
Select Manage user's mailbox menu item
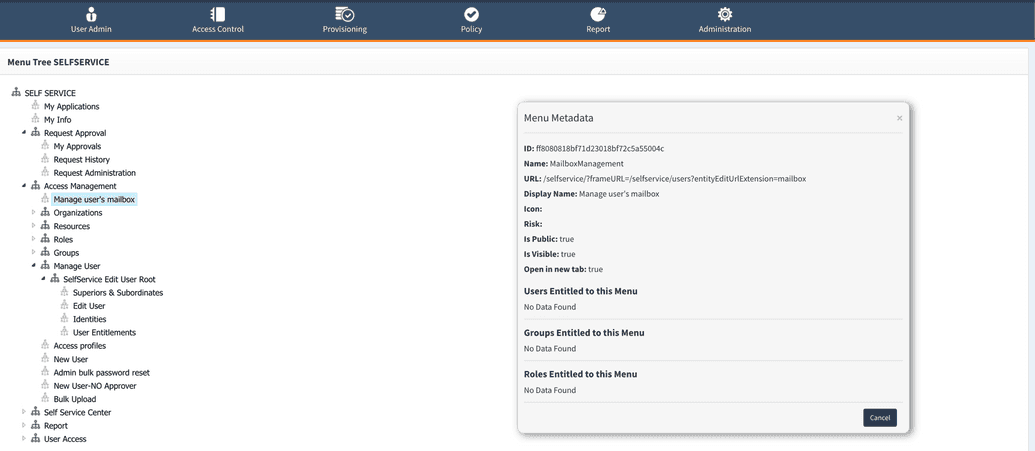pyautogui.click(x=94, y=199)
